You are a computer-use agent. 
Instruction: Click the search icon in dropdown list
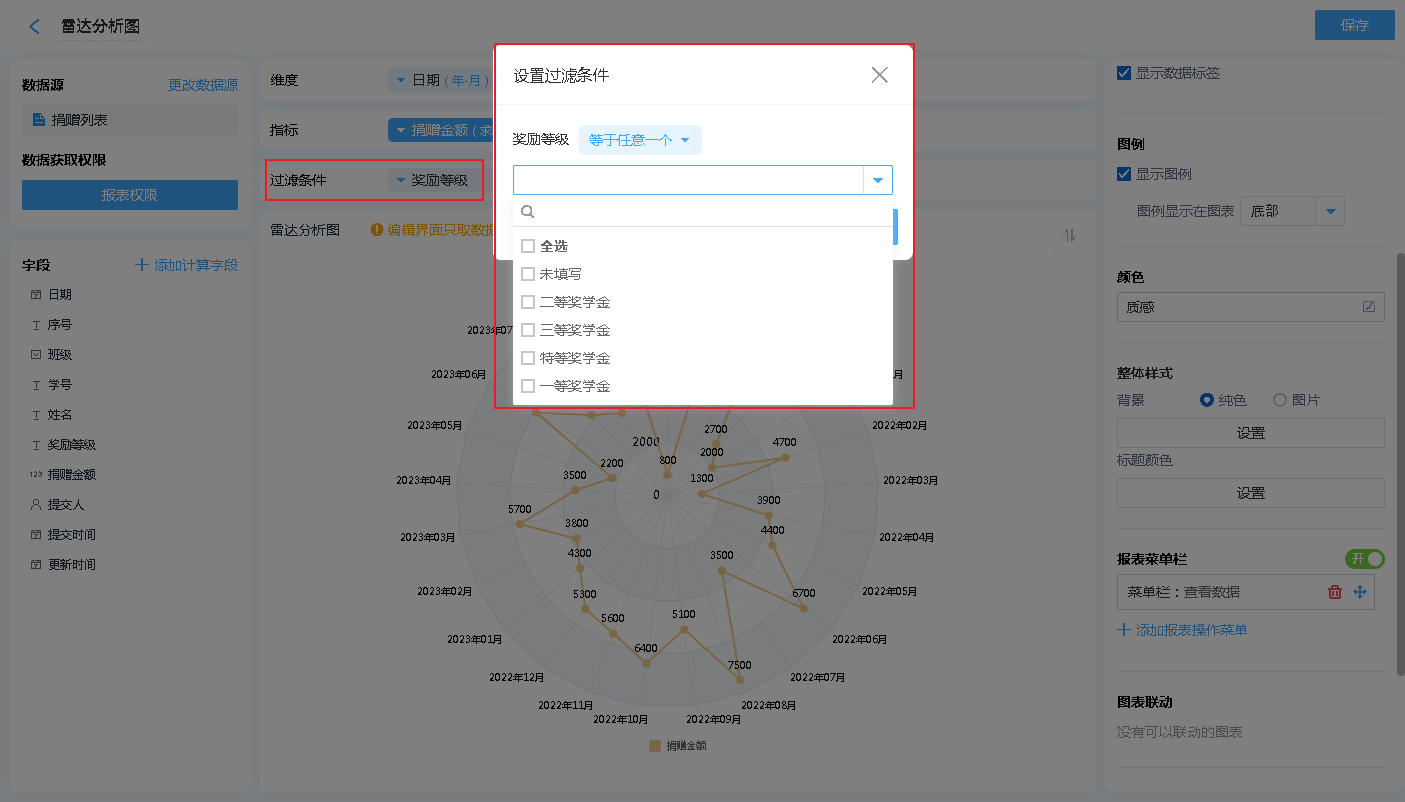pyautogui.click(x=528, y=212)
